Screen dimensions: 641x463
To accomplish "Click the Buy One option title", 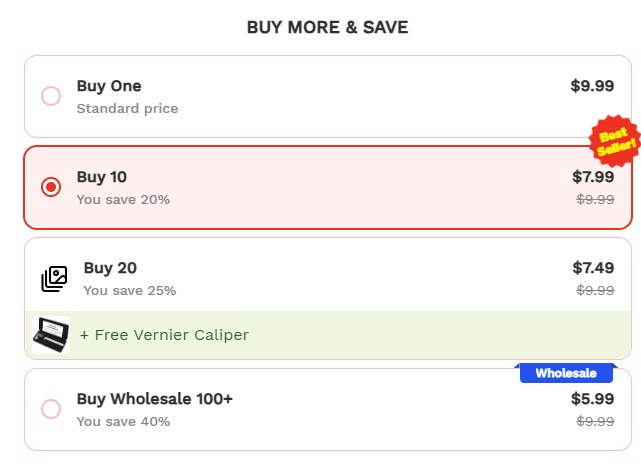I will [109, 86].
